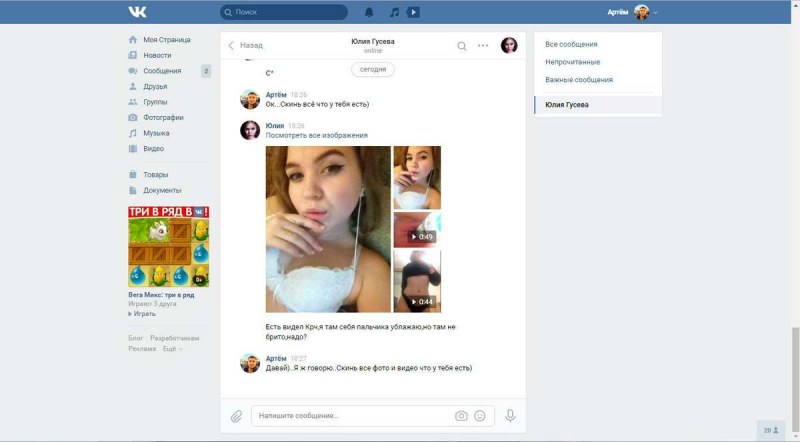Screen dimensions: 800x442
Task: Go back with the Назад button
Action: pos(246,45)
